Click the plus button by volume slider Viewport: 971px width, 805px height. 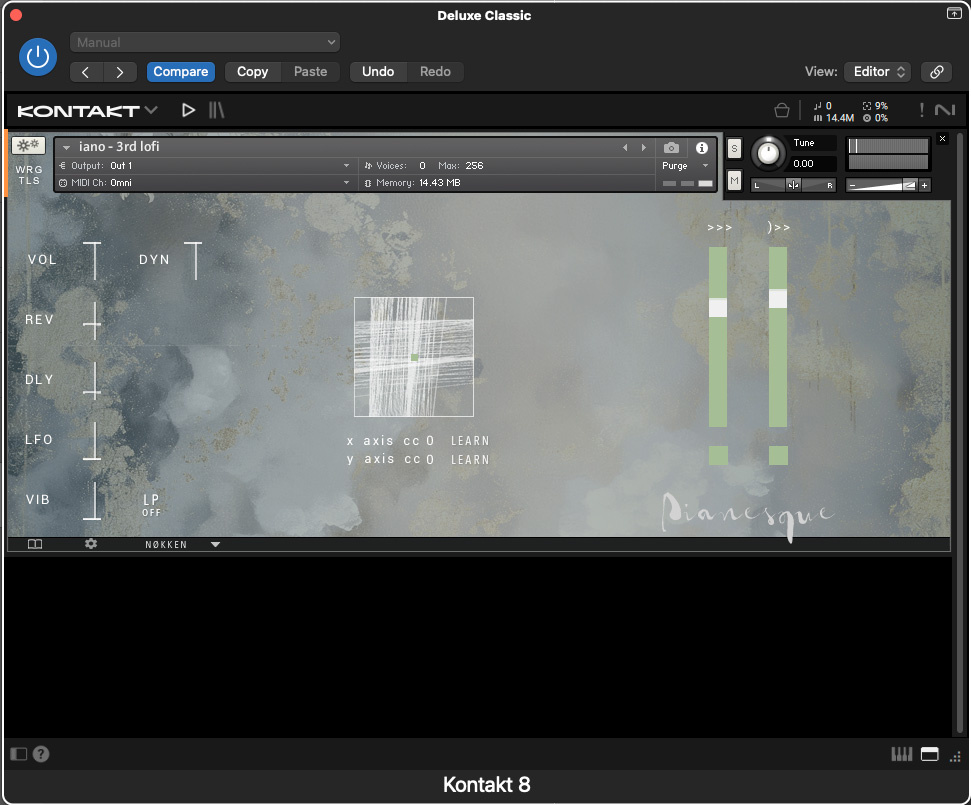(x=925, y=185)
